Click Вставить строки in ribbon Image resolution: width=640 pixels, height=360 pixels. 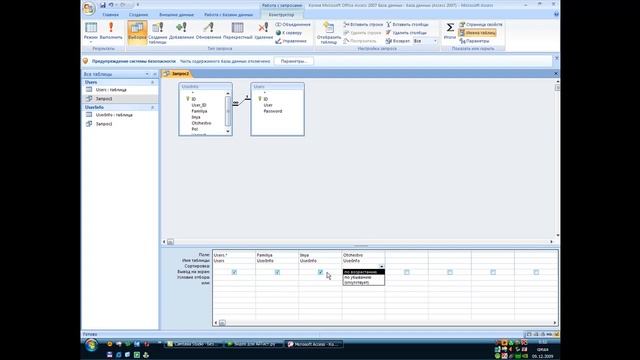coord(363,24)
